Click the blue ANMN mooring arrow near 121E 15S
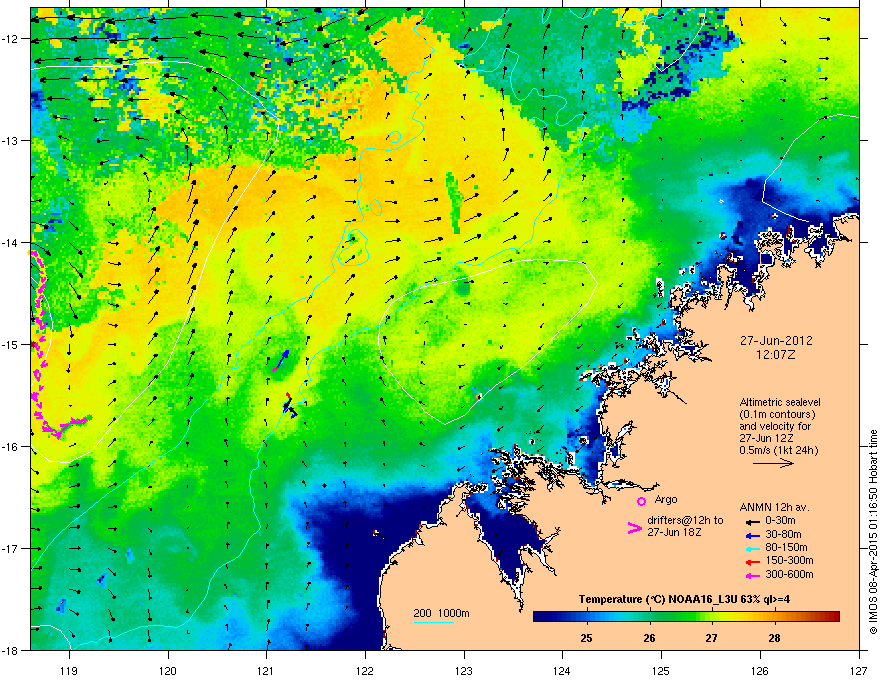880x680 pixels. (x=283, y=358)
